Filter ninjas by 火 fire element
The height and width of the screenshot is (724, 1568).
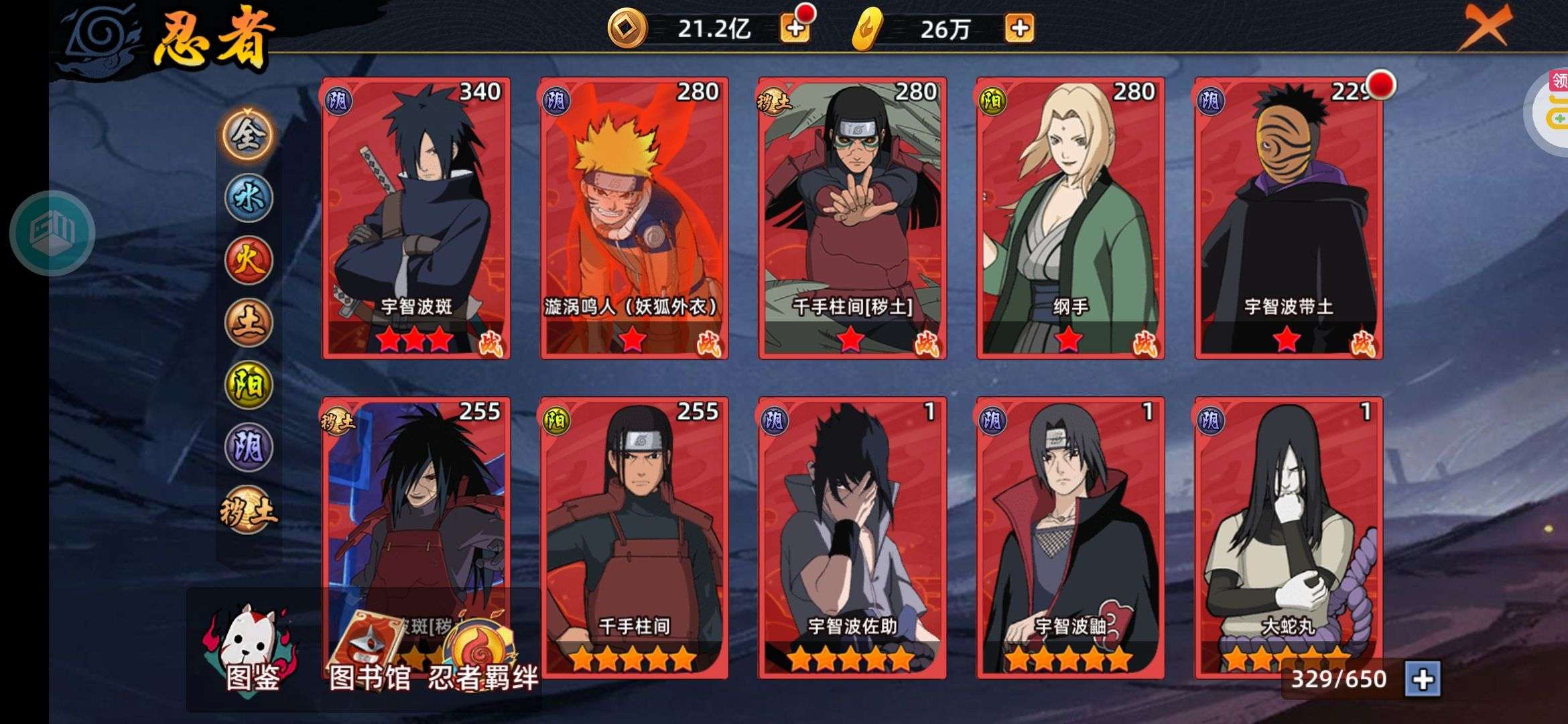[248, 260]
